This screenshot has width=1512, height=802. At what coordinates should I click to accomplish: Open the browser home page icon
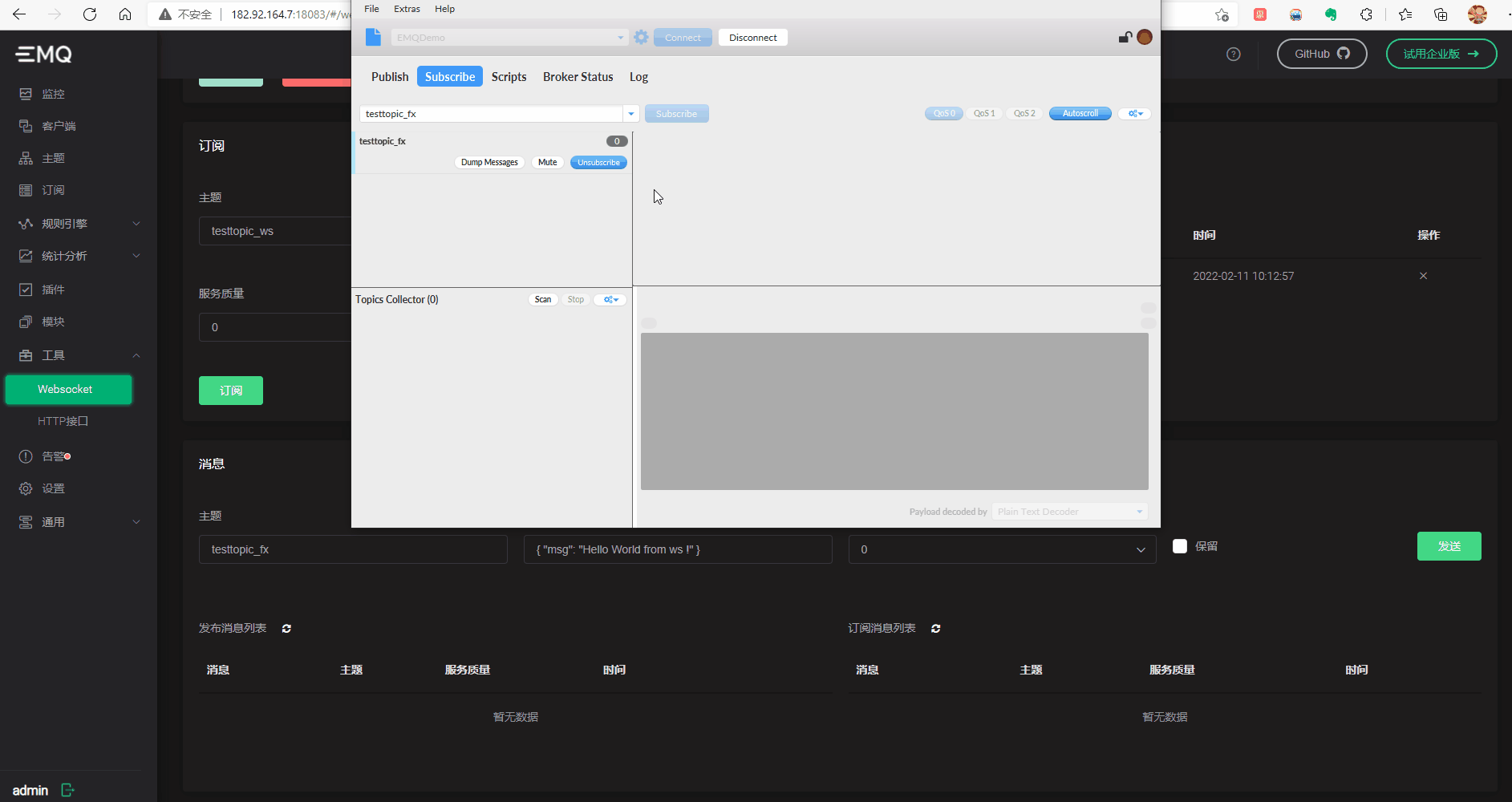pos(125,14)
